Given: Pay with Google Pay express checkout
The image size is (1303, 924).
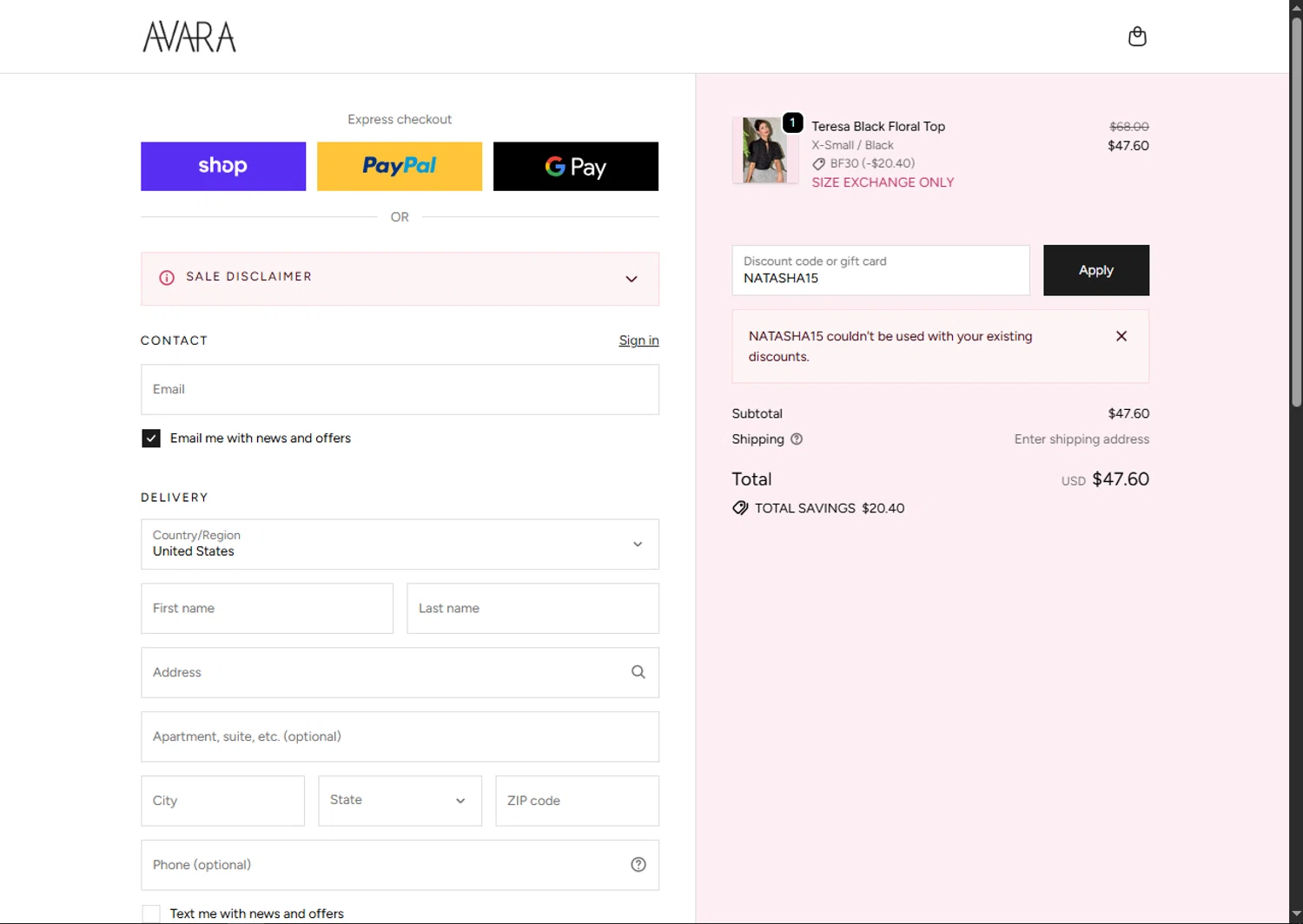Looking at the screenshot, I should coord(576,166).
